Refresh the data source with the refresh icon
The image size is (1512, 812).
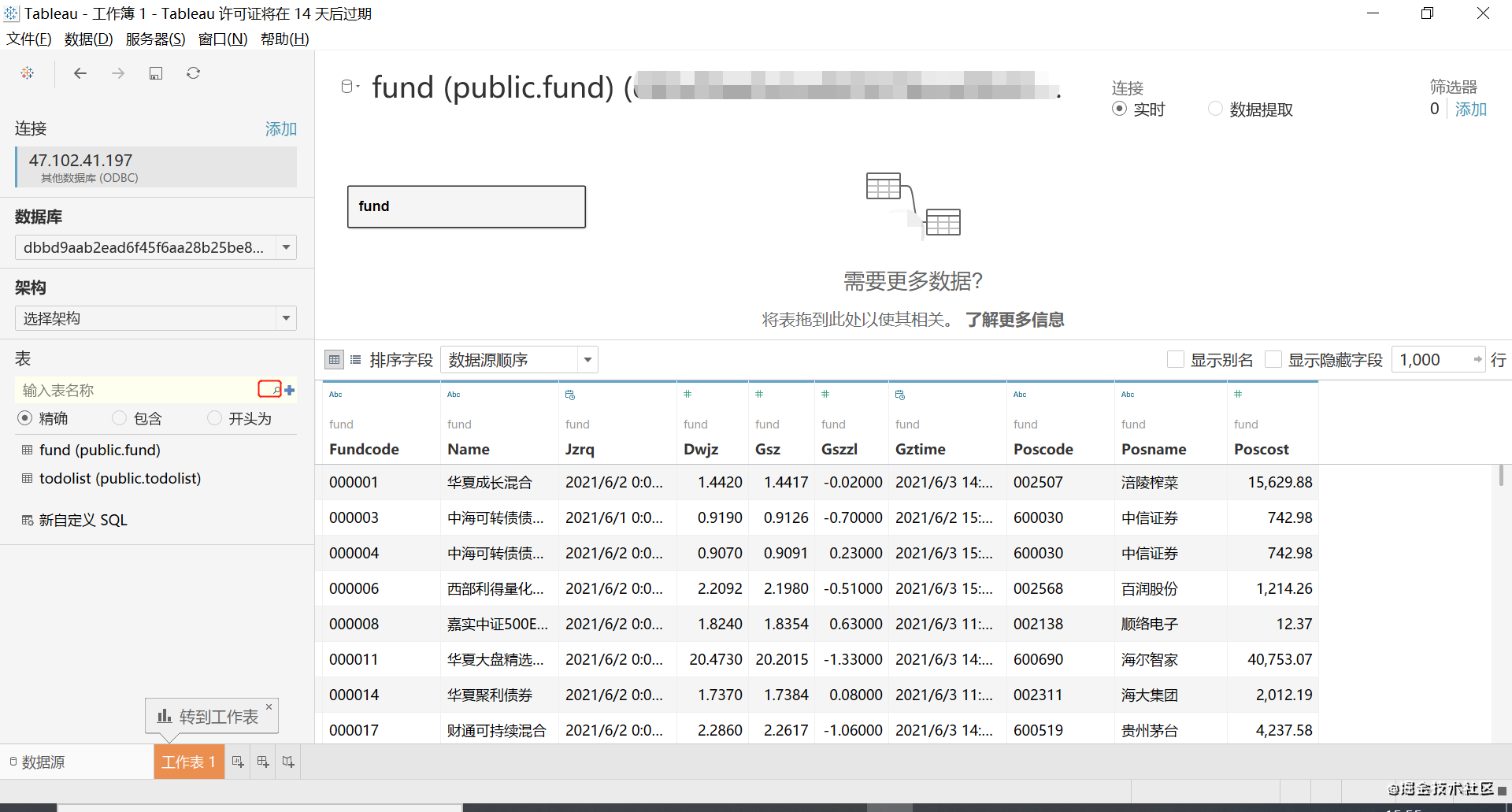click(x=193, y=73)
